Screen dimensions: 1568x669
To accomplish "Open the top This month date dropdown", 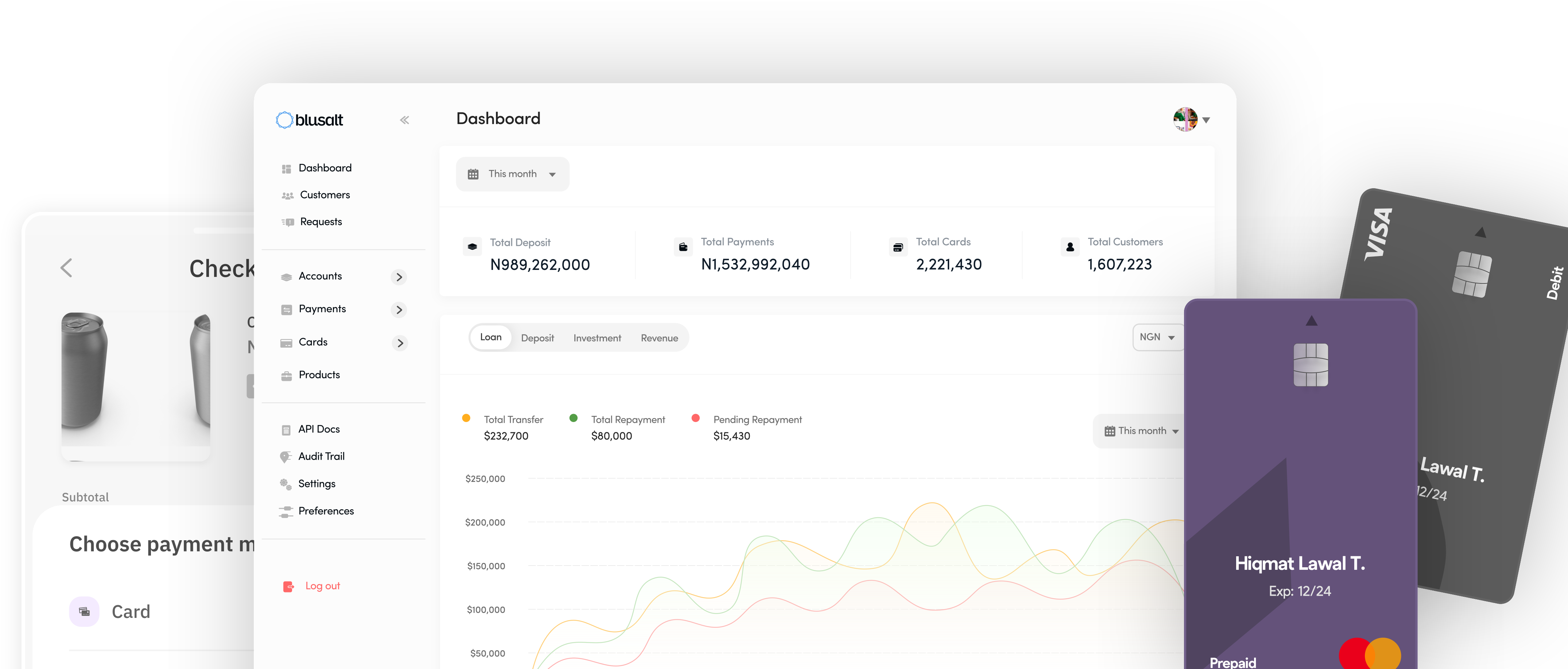I will click(513, 174).
